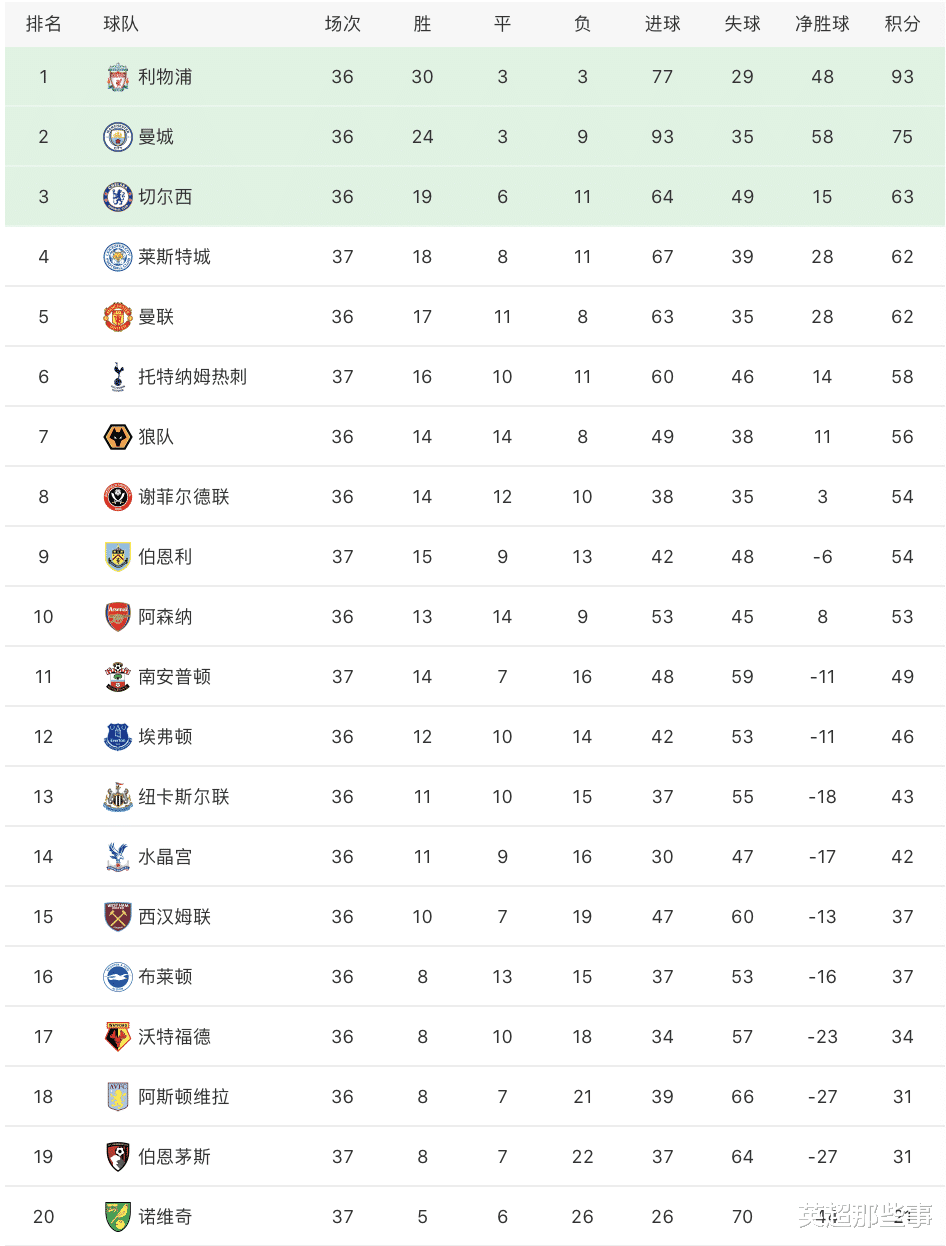The image size is (946, 1246).
Task: Click the Manchester City club crest
Action: click(x=118, y=137)
